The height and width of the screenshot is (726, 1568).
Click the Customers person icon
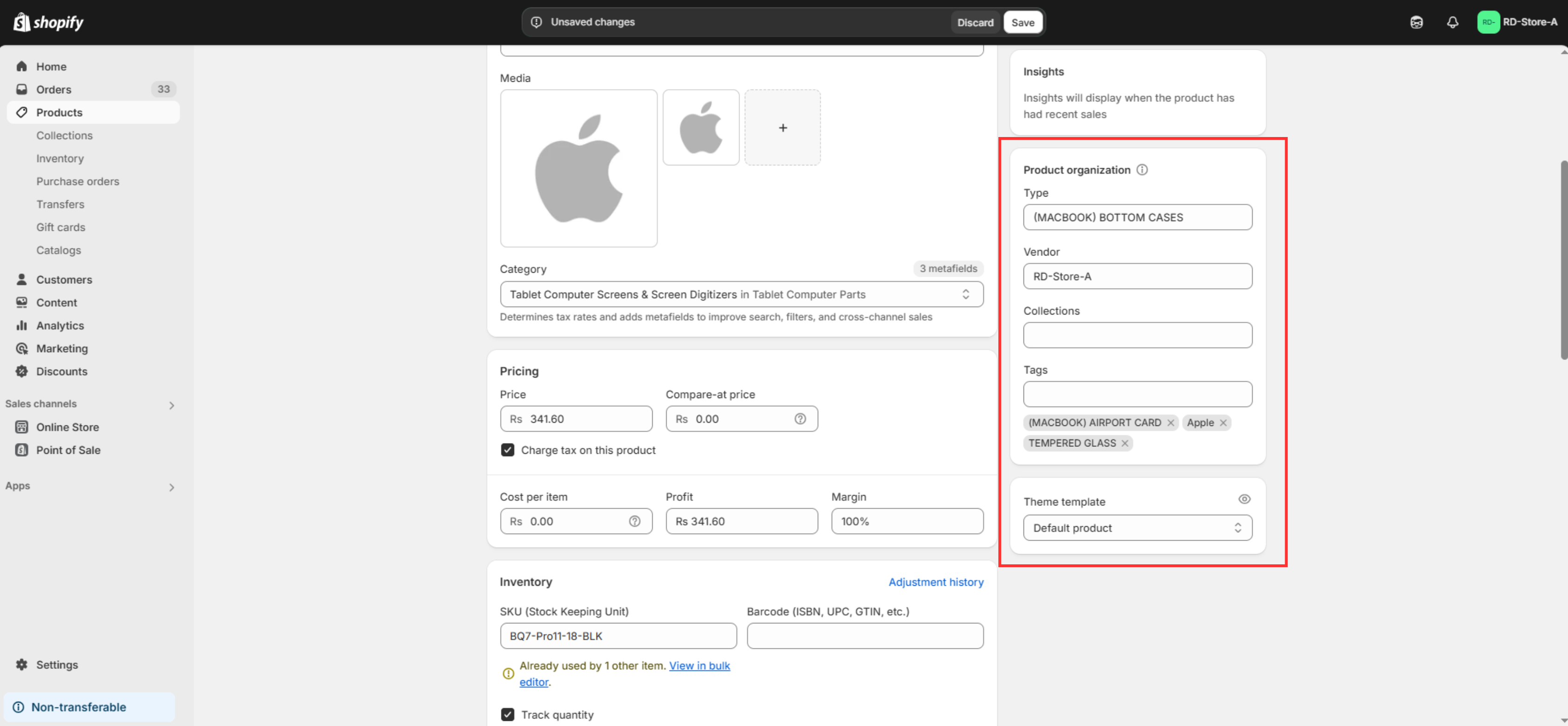click(x=22, y=279)
